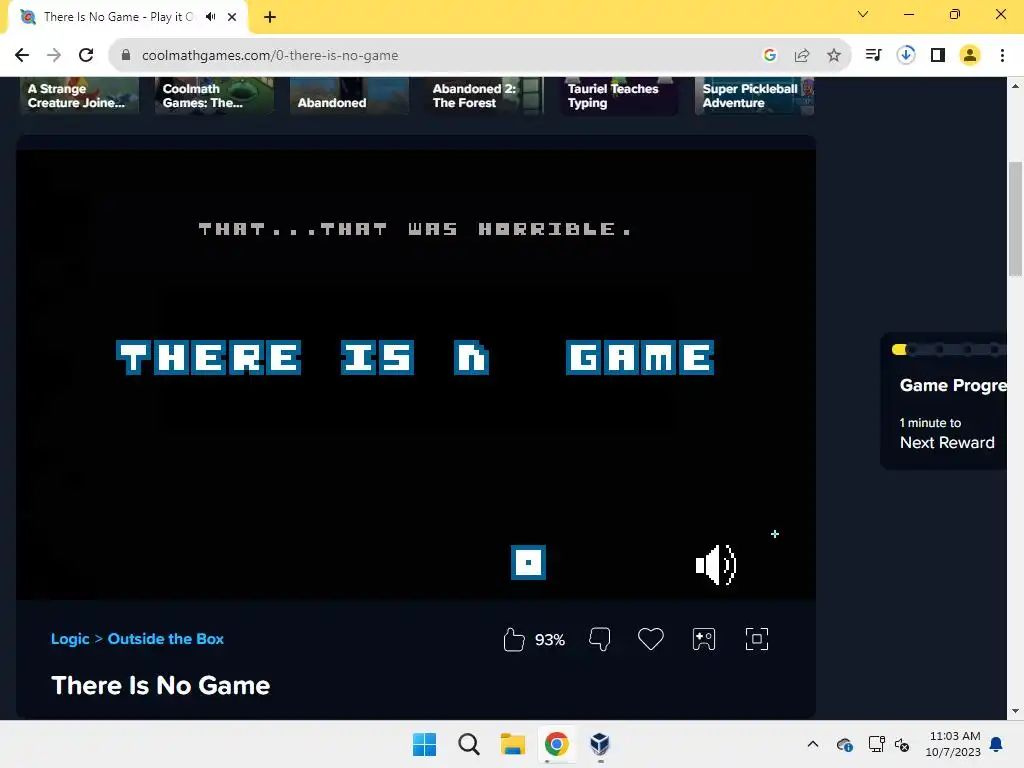Click the browser forward arrow

[x=54, y=56]
